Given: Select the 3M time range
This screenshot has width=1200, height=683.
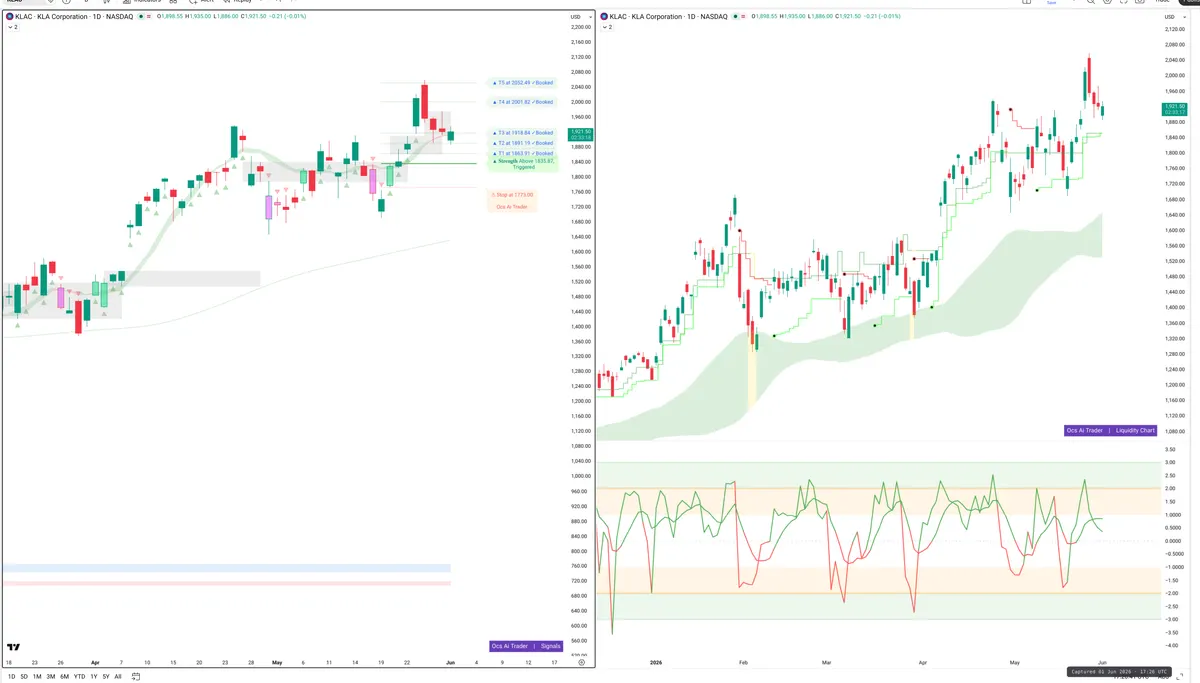Looking at the screenshot, I should coord(51,676).
